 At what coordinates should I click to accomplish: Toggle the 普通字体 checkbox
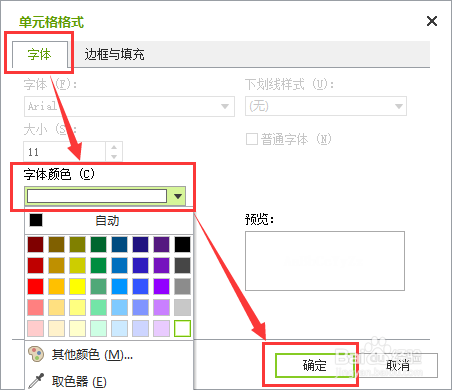(252, 139)
